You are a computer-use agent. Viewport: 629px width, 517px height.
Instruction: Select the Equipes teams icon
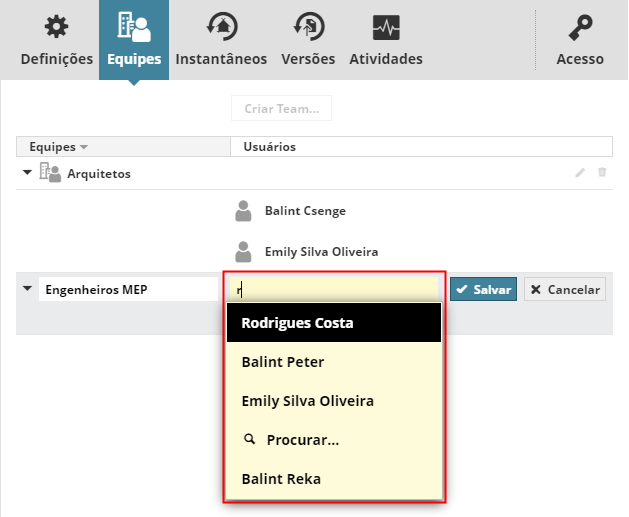[x=134, y=27]
